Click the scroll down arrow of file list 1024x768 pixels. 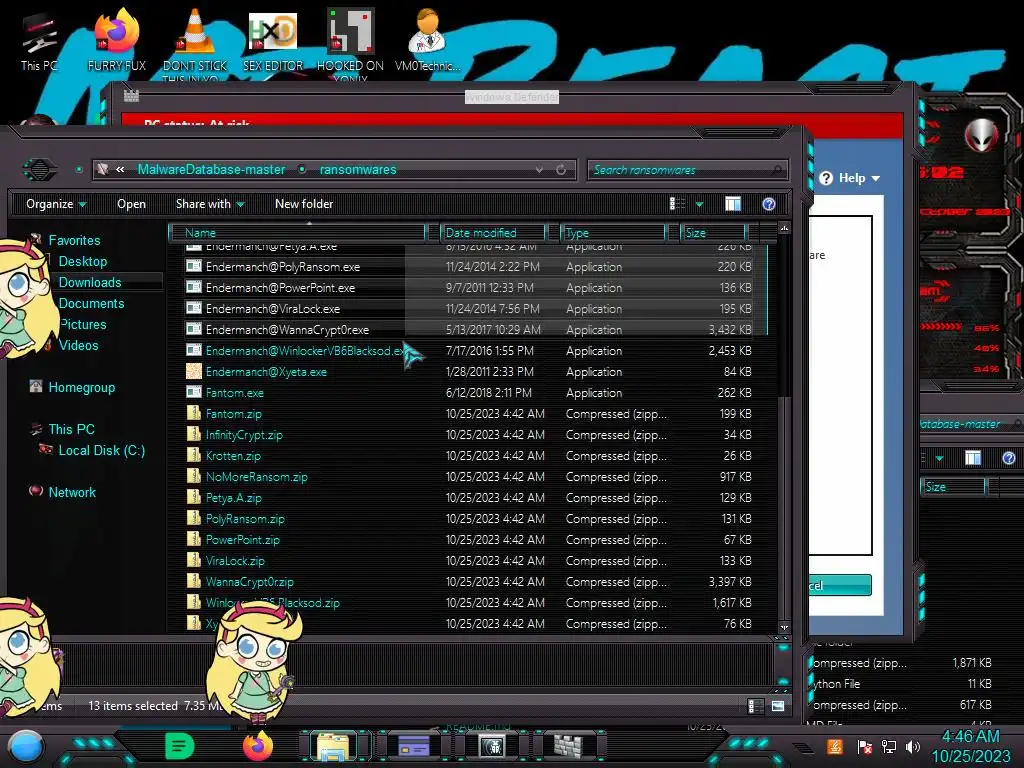tap(784, 627)
